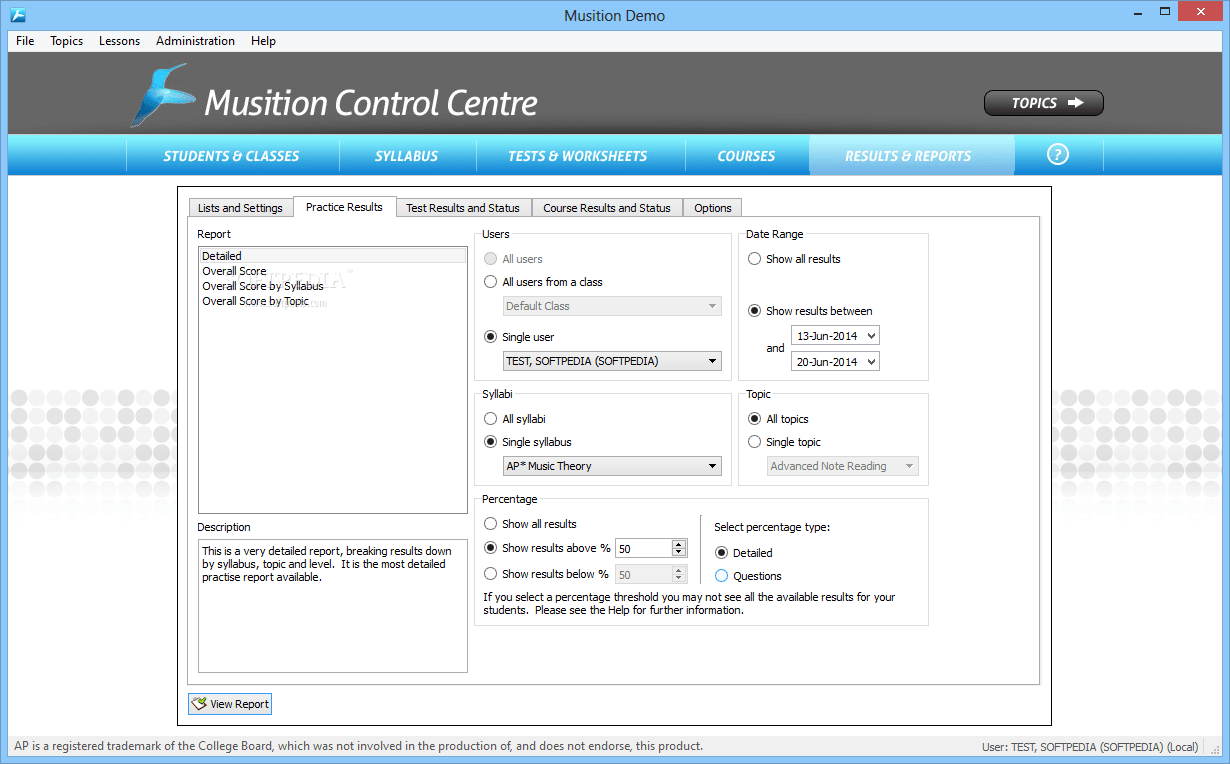Go to Tests & Worksheets section
Image resolution: width=1230 pixels, height=764 pixels.
[578, 156]
